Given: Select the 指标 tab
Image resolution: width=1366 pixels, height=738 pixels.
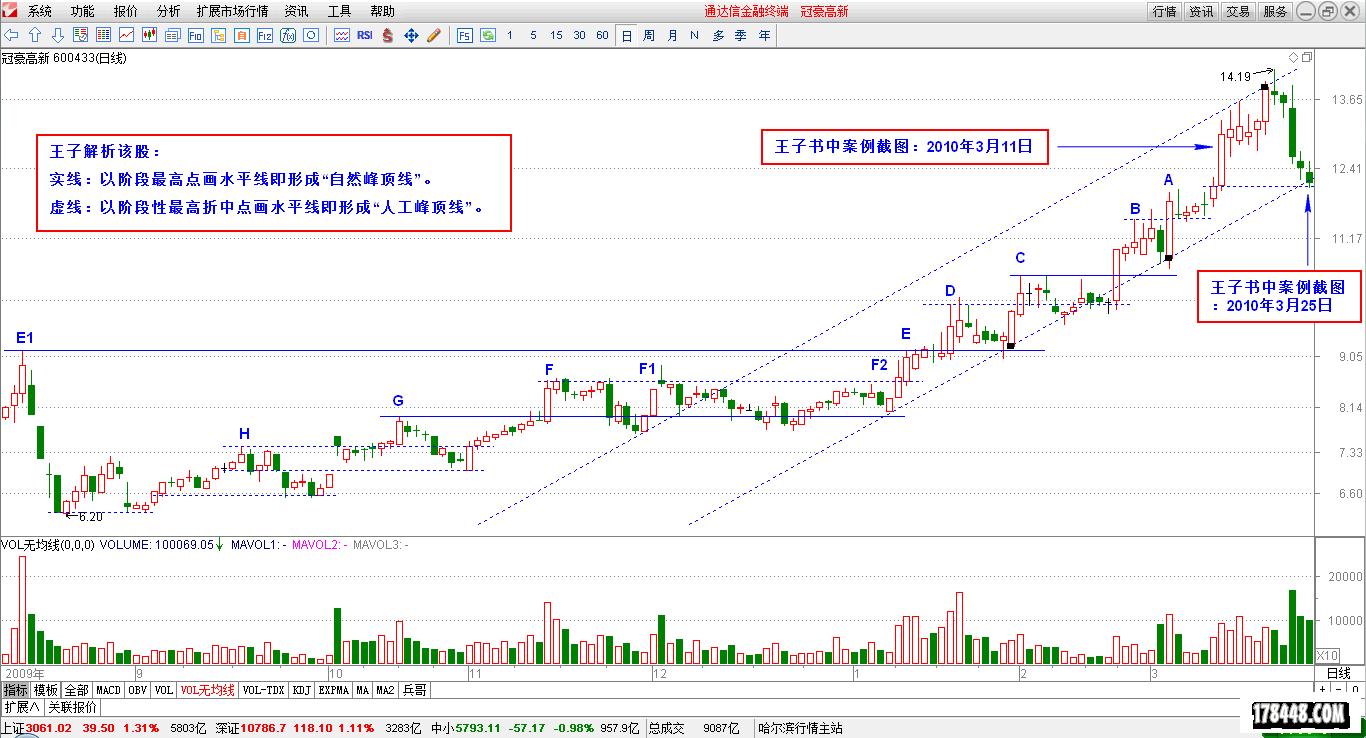Looking at the screenshot, I should coord(15,690).
